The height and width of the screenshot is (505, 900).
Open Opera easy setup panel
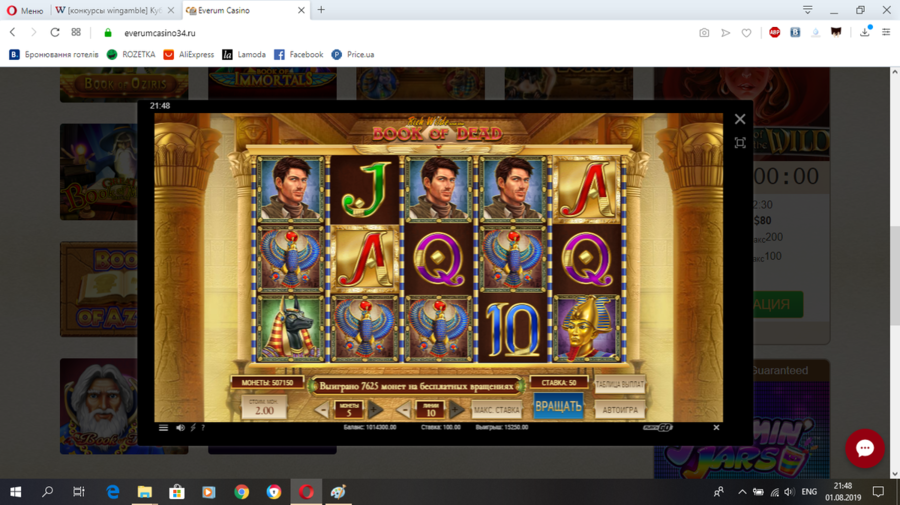886,33
